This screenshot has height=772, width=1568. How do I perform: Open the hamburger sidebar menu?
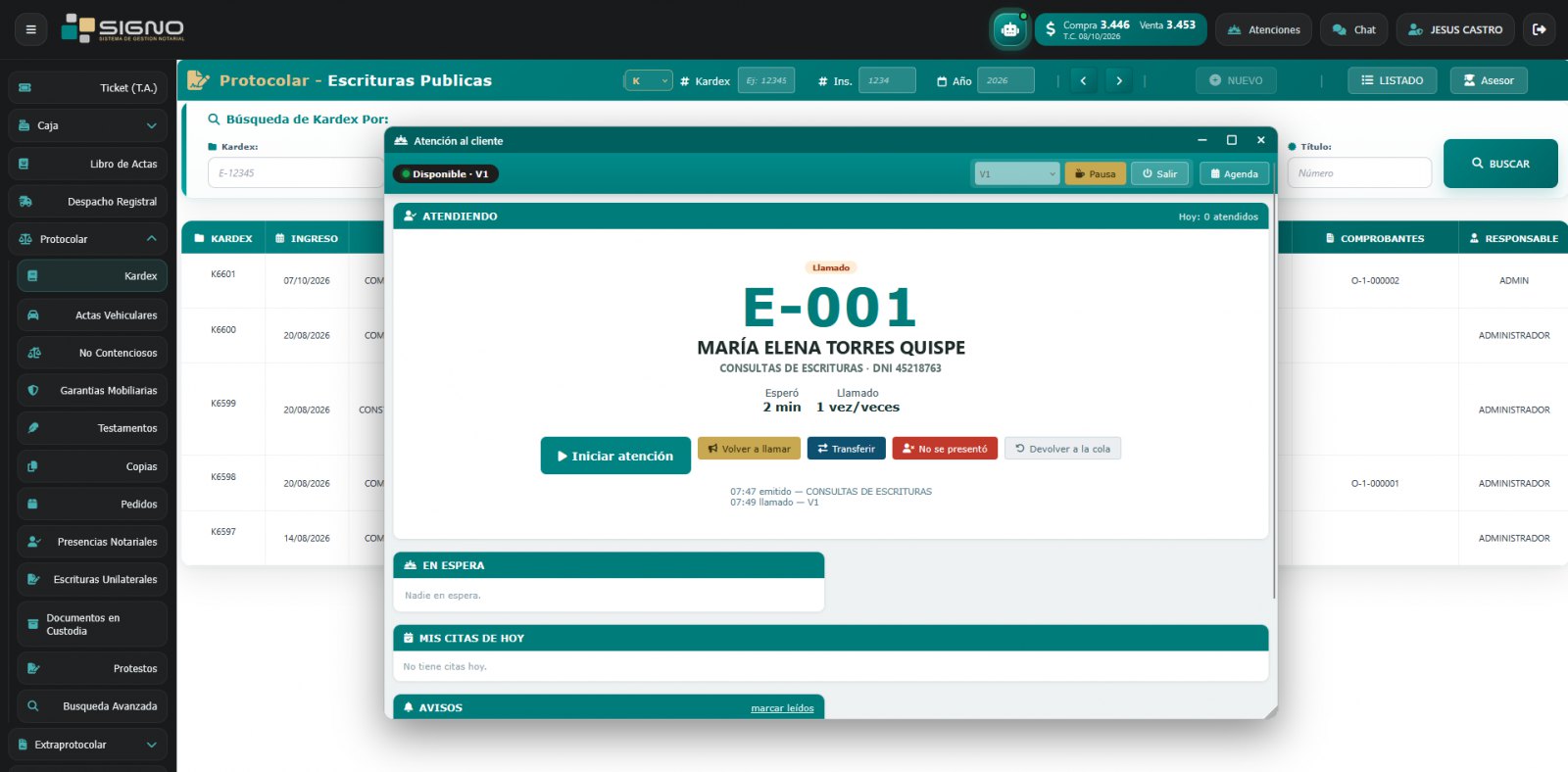tap(30, 29)
